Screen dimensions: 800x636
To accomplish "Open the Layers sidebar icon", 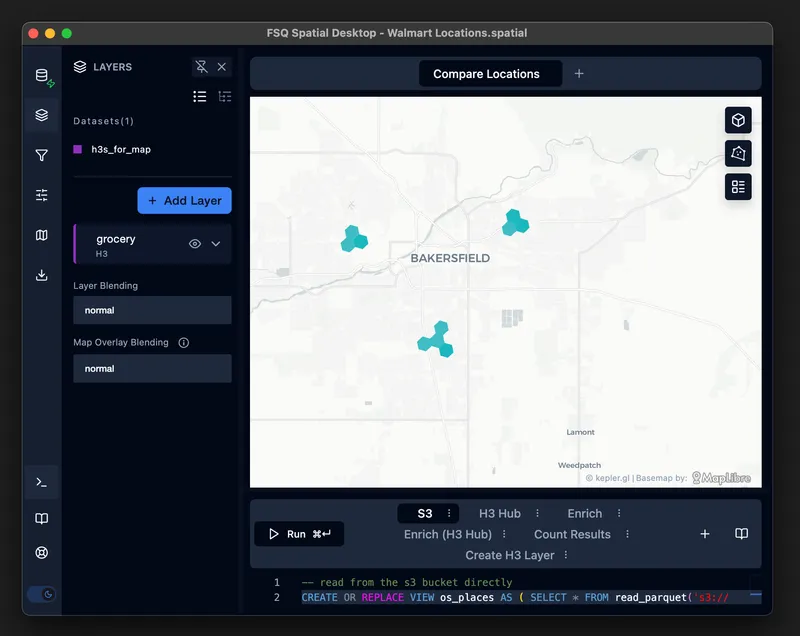I will click(x=42, y=115).
